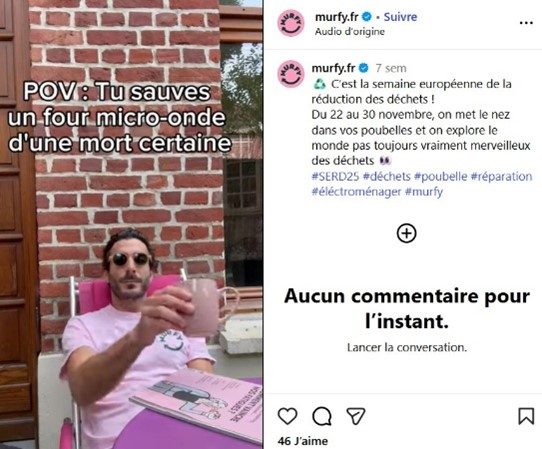Open the #poubelle hashtag
Viewport: 542px width, 449px height.
click(441, 176)
